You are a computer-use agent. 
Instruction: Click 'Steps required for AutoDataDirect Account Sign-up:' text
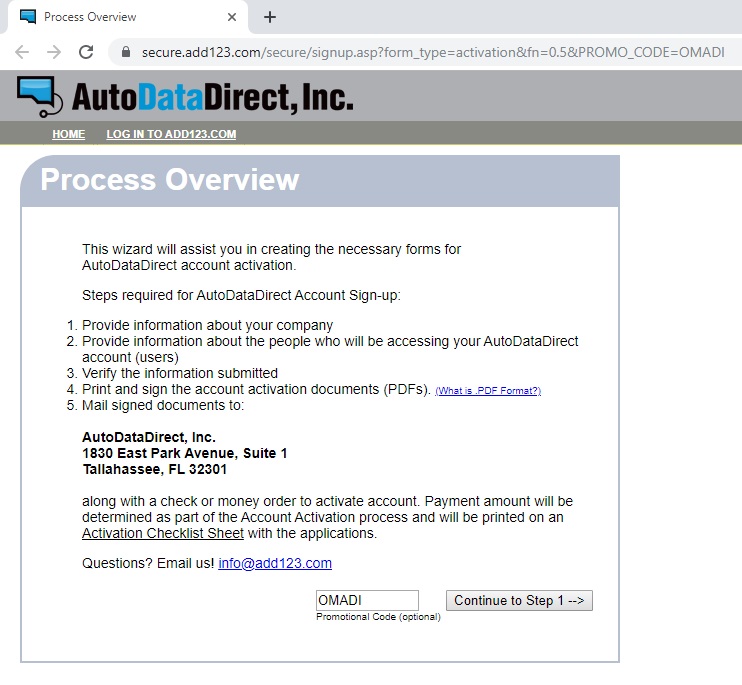(241, 295)
